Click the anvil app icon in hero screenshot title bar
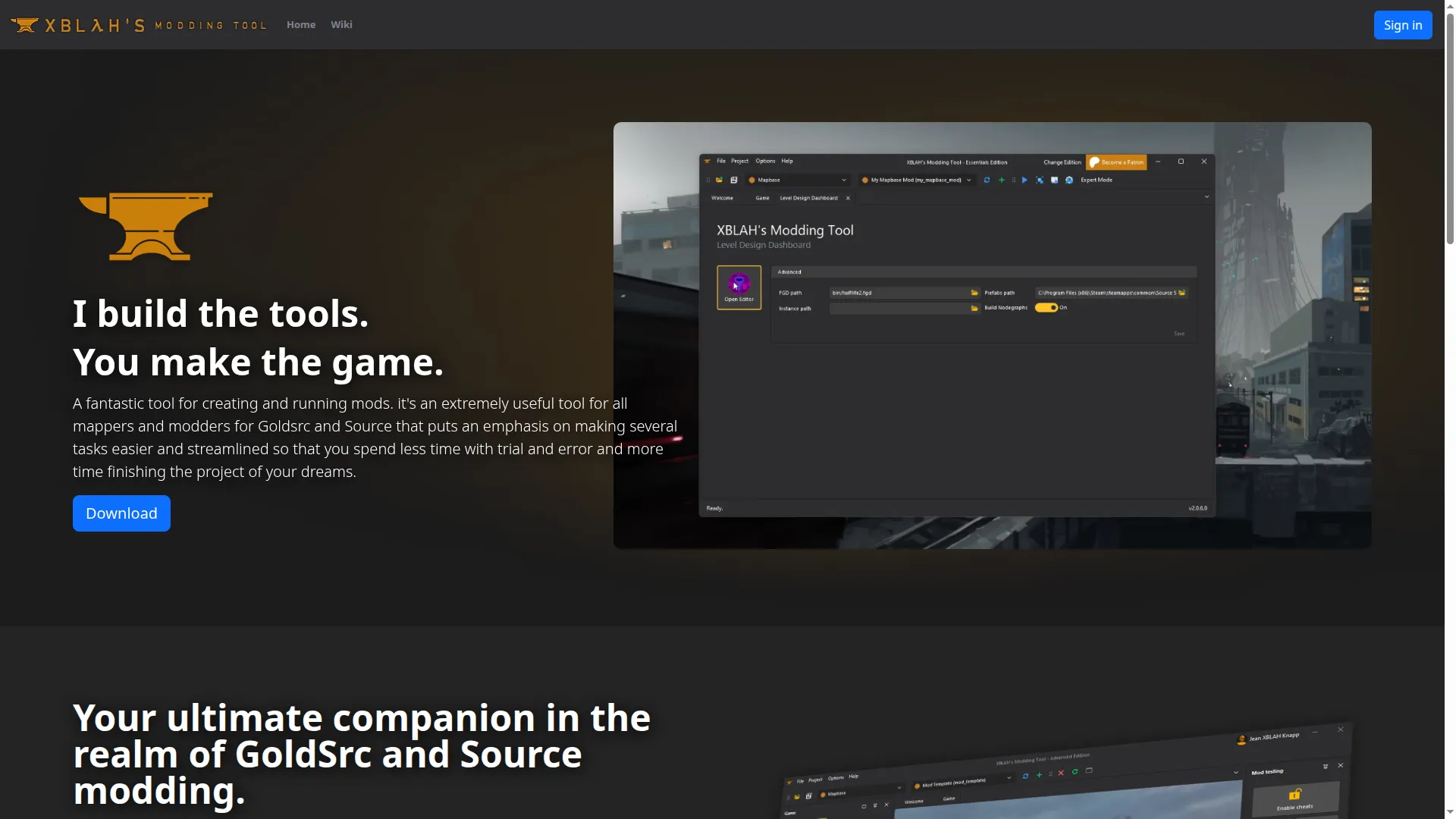This screenshot has height=819, width=1456. pyautogui.click(x=707, y=162)
